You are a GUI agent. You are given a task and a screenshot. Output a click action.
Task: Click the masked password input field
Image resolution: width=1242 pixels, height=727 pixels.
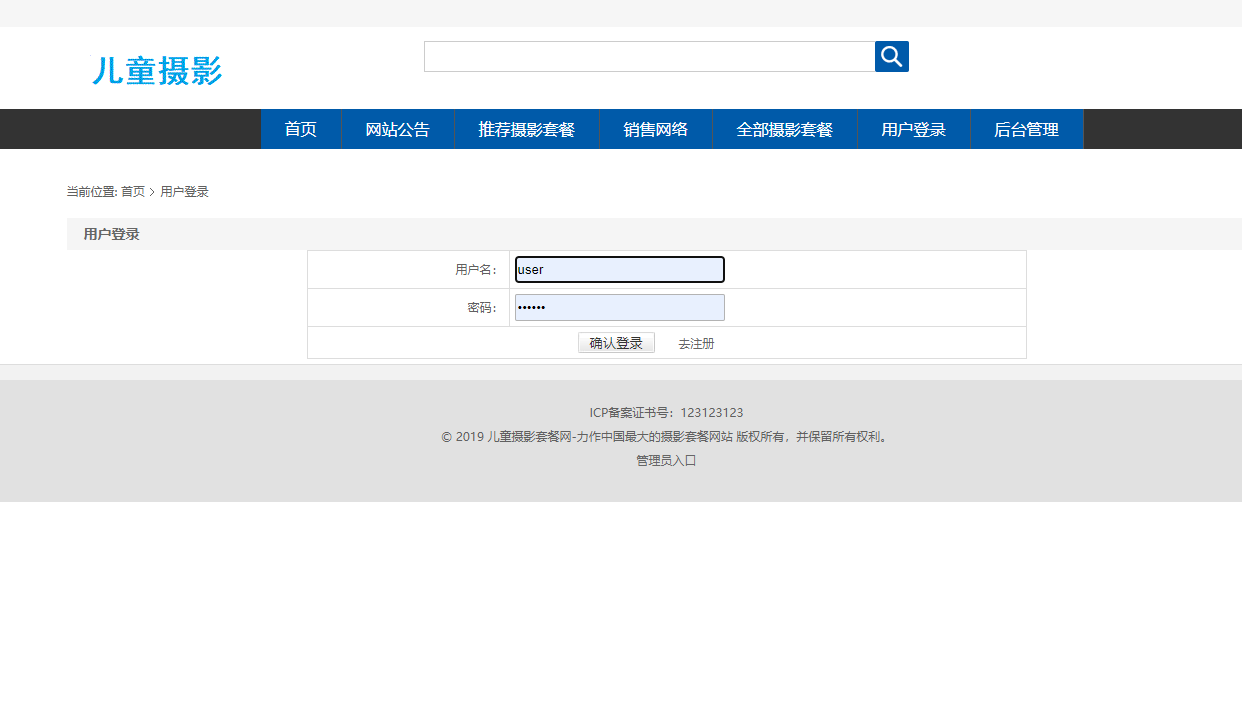619,307
